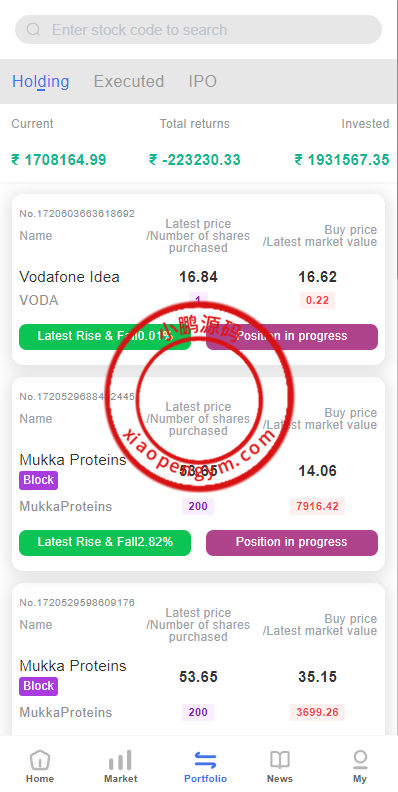Image resolution: width=398 pixels, height=792 pixels.
Task: Click Latest Rise & Fall 2.82% button
Action: tap(105, 542)
